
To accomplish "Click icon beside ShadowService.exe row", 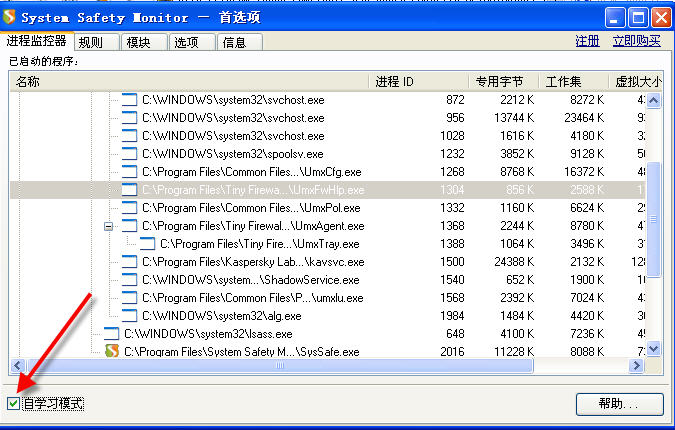I will [x=129, y=280].
